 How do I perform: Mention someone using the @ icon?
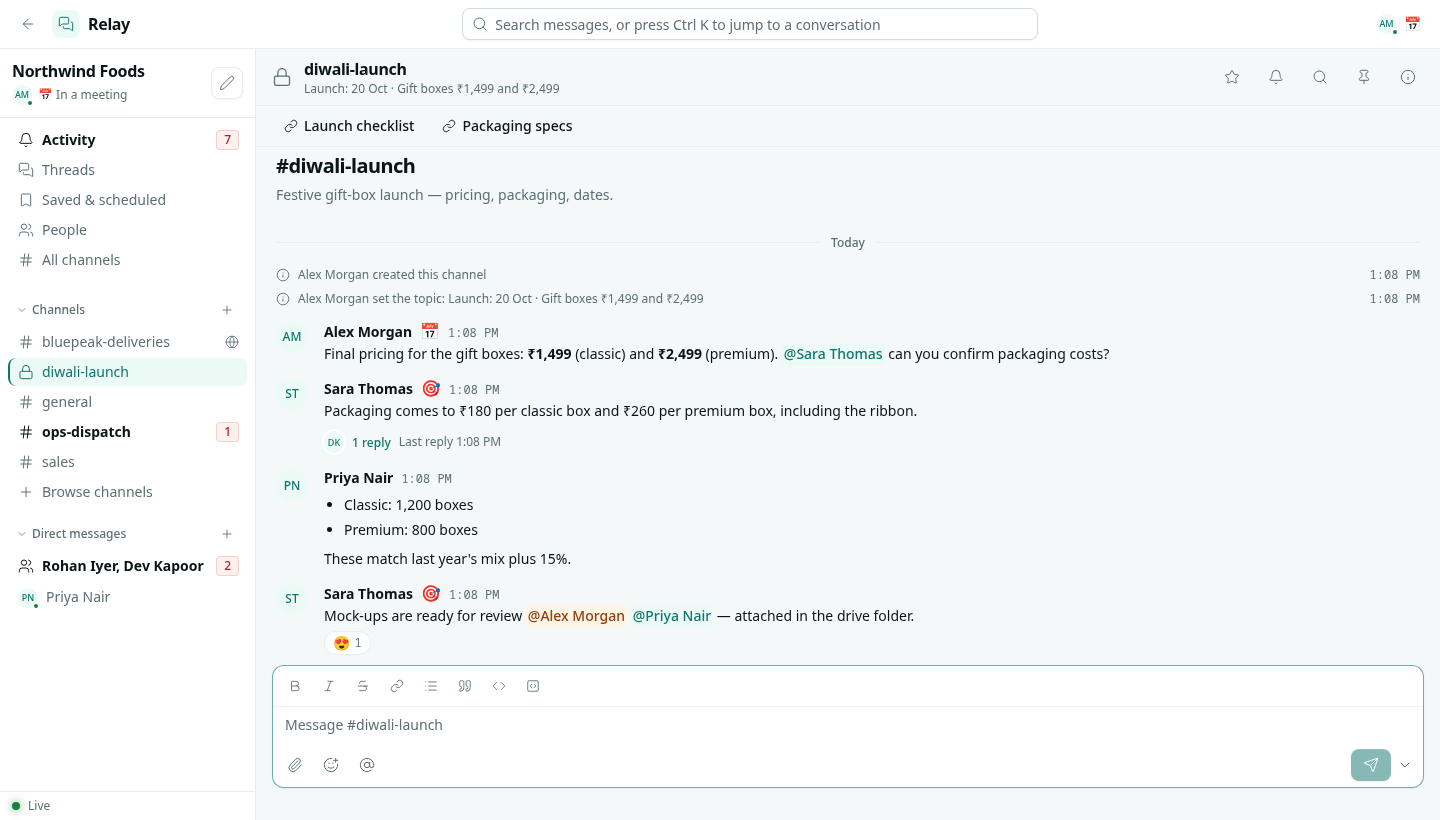click(367, 765)
